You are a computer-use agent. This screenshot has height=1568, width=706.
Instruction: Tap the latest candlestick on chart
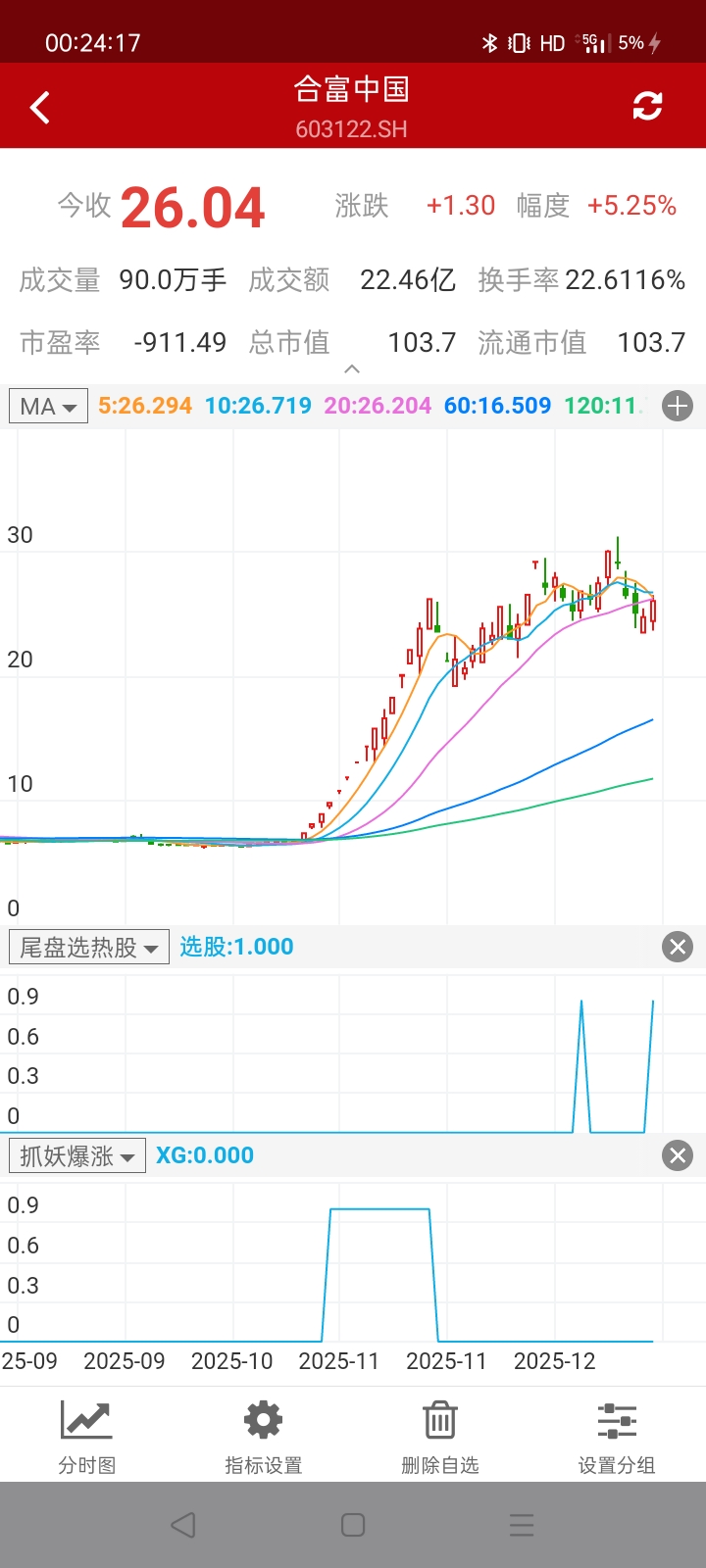pyautogui.click(x=653, y=612)
